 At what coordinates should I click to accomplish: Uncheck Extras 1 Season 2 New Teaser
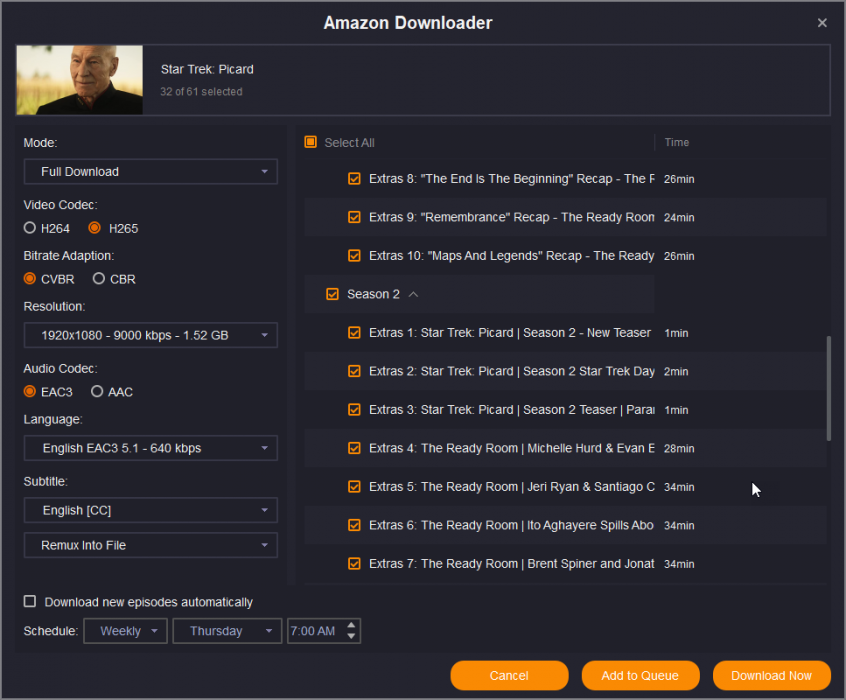354,332
